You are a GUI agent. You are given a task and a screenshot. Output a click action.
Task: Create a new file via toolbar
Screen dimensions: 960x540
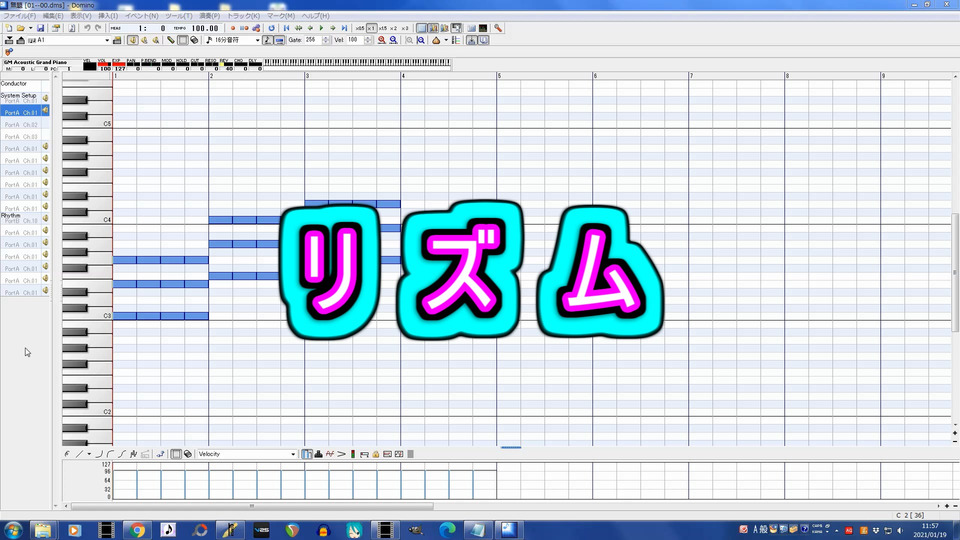point(9,28)
